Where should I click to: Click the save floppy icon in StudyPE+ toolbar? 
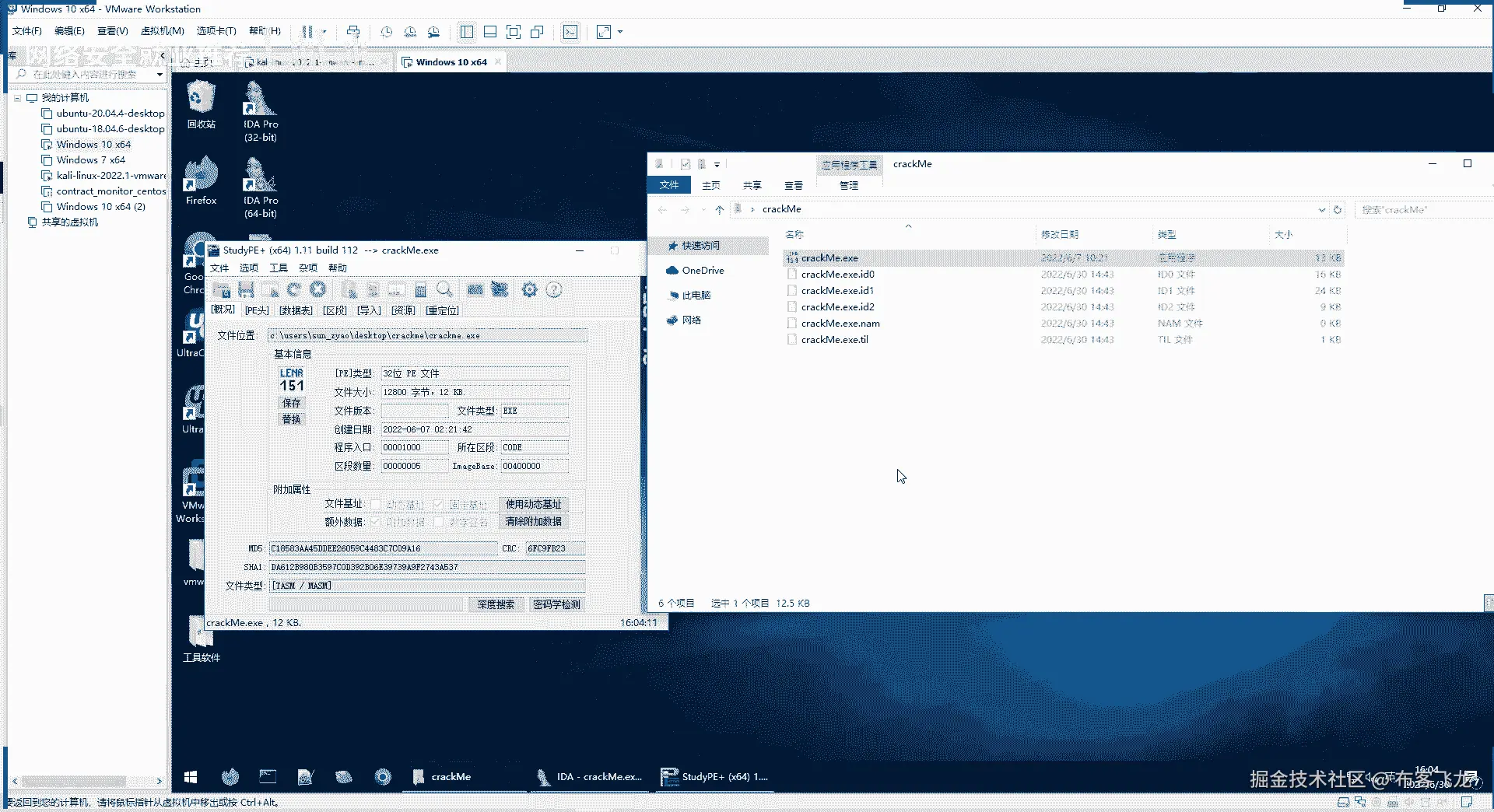coord(246,290)
